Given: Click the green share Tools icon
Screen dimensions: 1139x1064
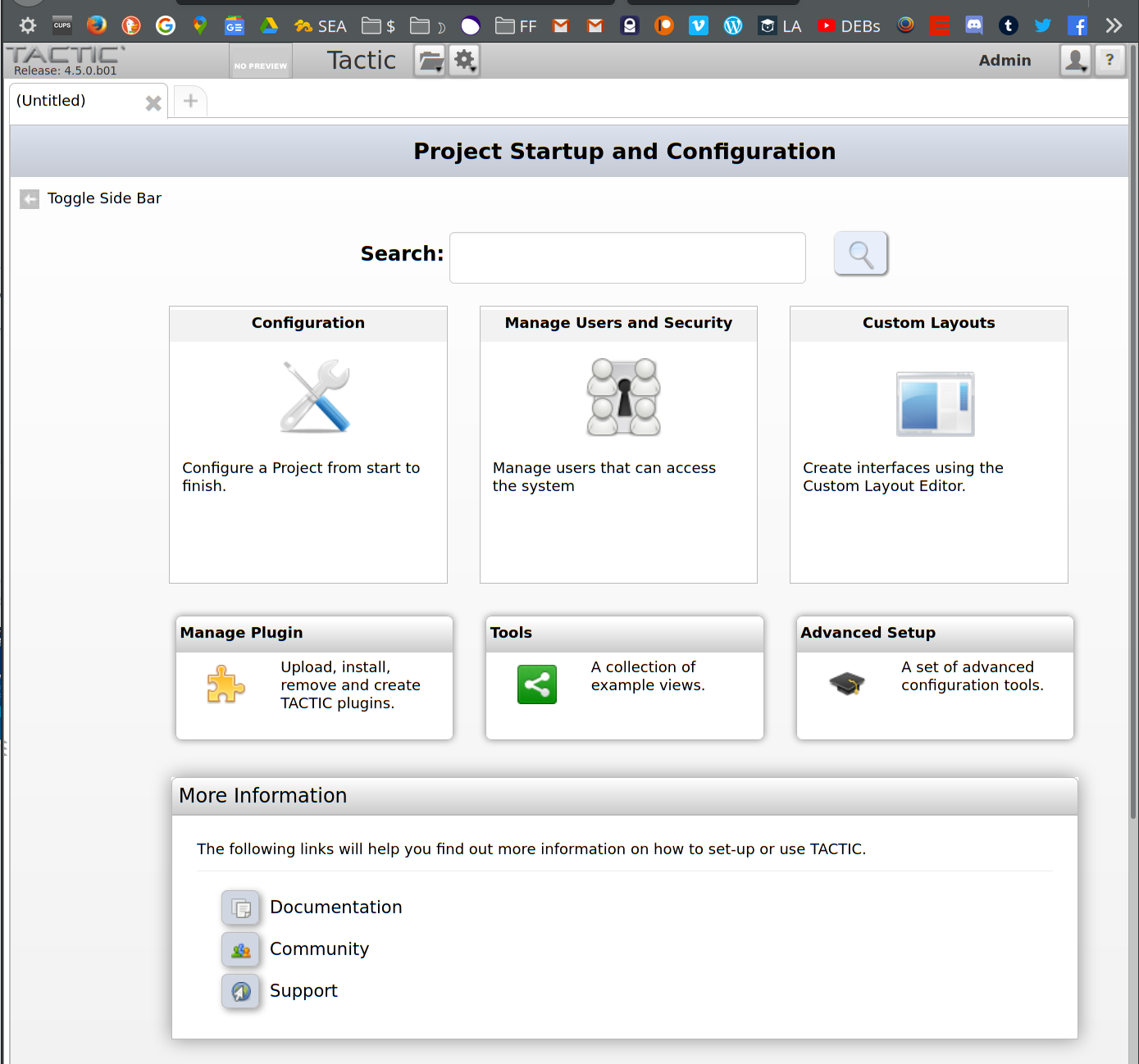Looking at the screenshot, I should (x=537, y=684).
